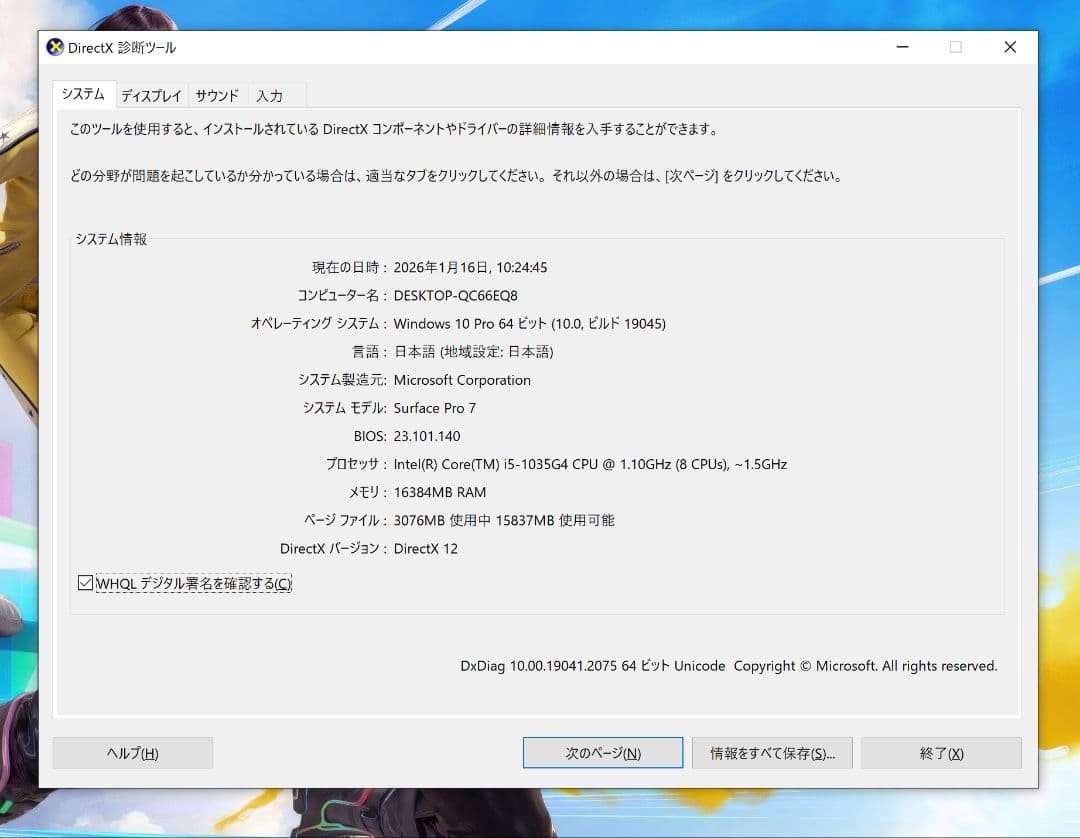Open the サウンド tab
1080x838 pixels.
click(217, 95)
